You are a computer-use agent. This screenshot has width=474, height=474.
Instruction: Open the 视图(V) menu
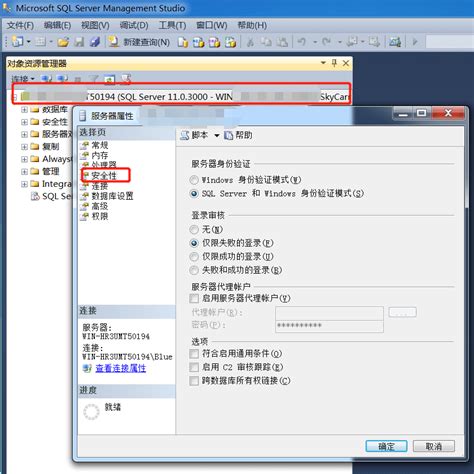(x=95, y=25)
